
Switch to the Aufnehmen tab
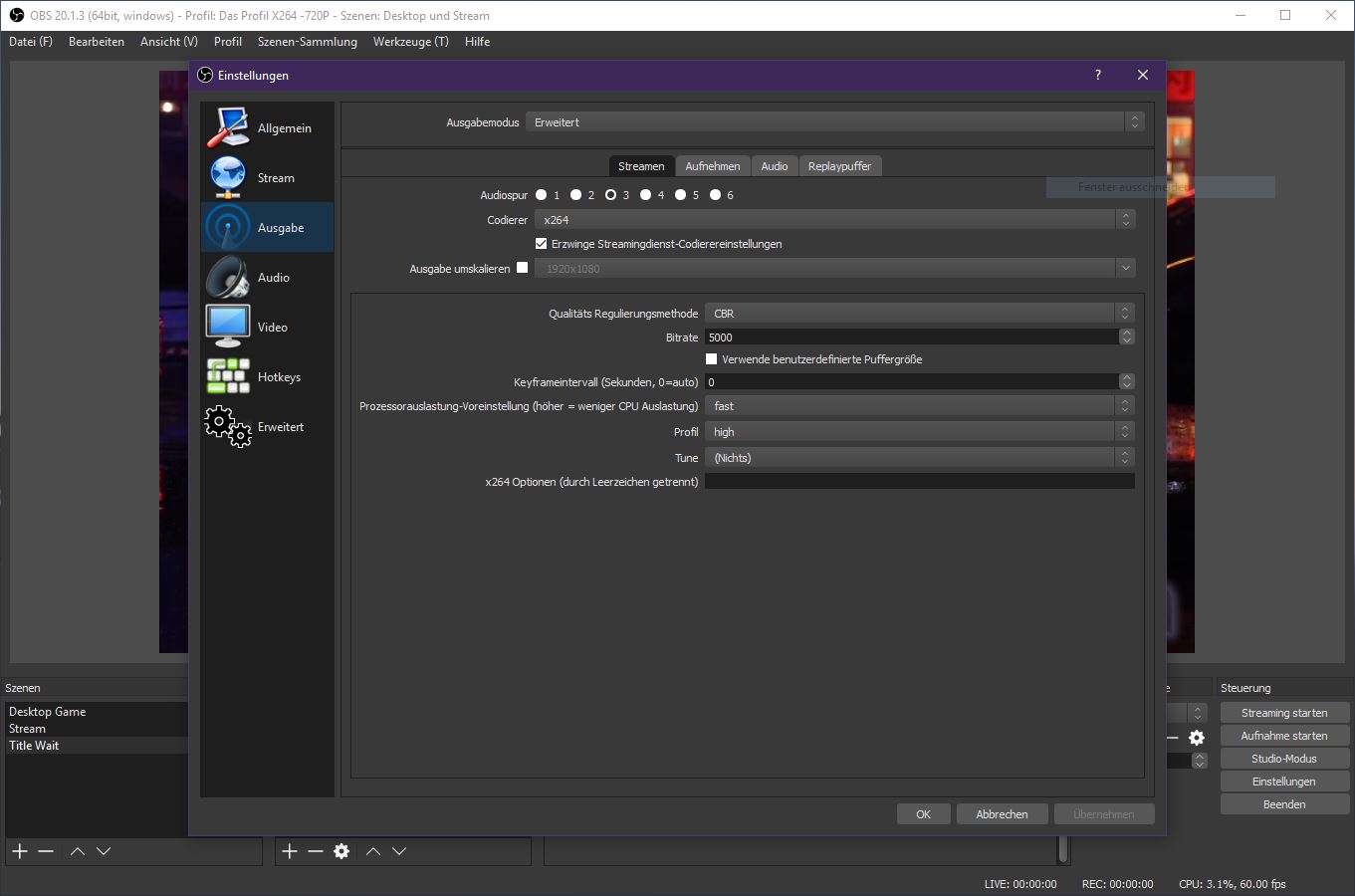713,166
